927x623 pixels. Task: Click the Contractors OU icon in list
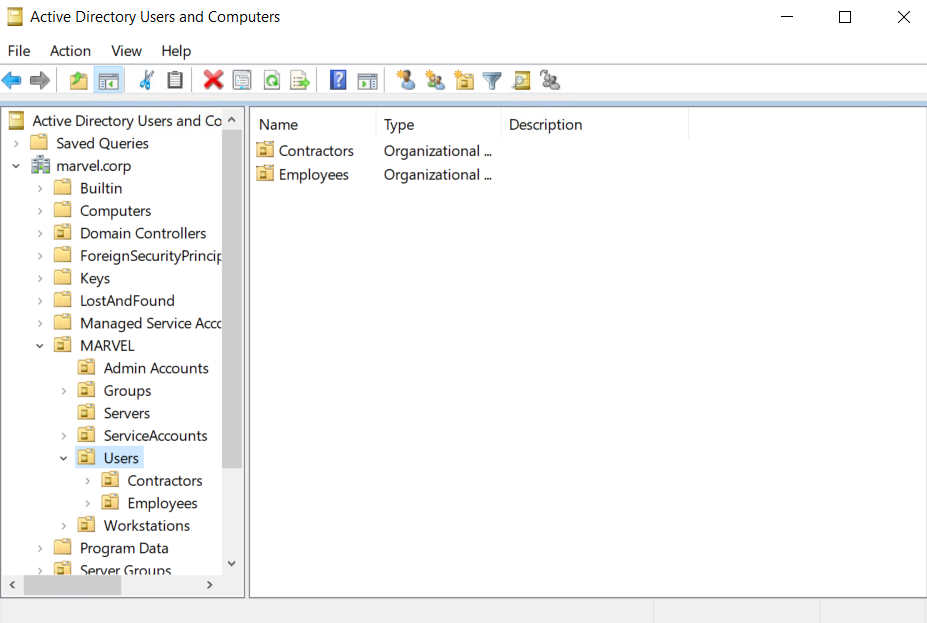265,150
